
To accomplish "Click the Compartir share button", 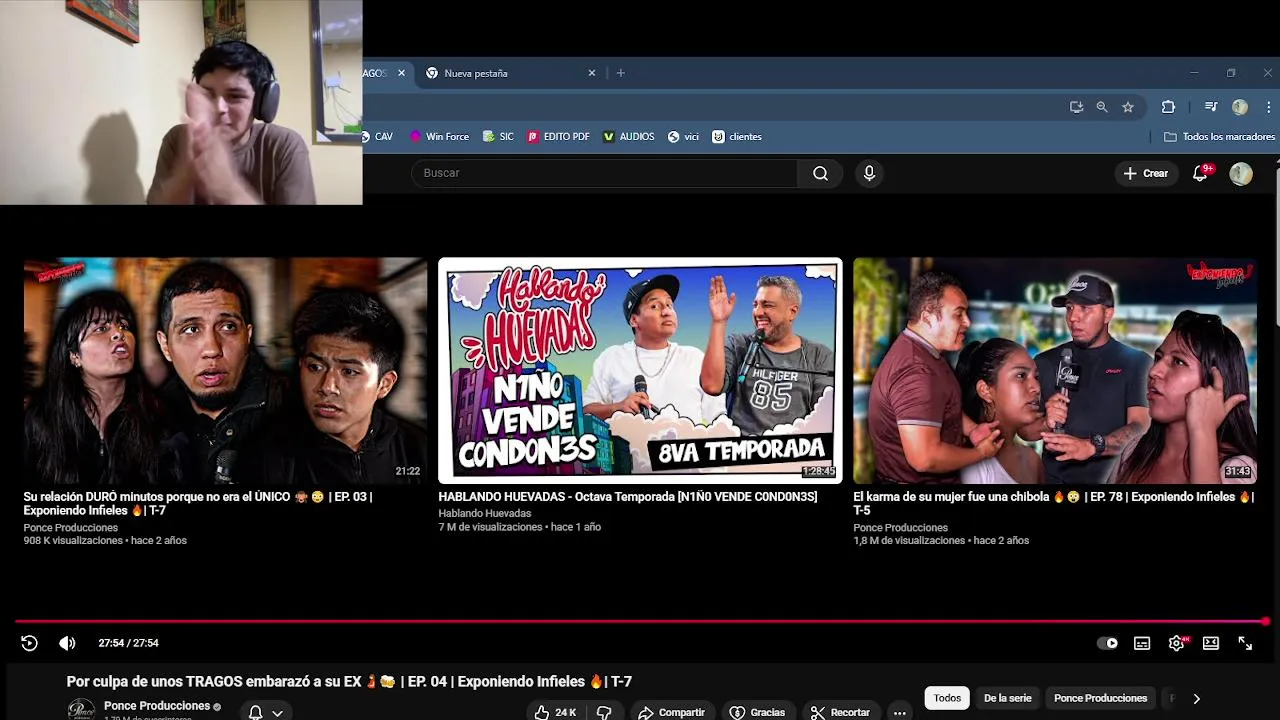I will click(671, 712).
